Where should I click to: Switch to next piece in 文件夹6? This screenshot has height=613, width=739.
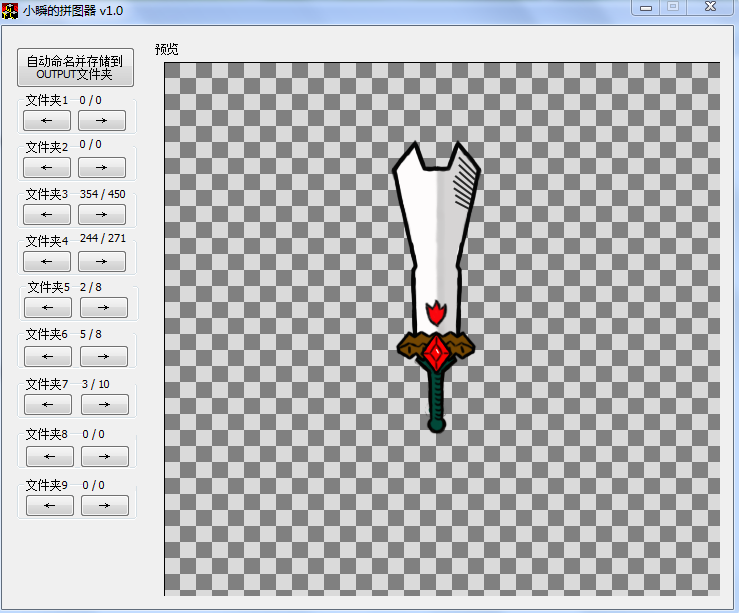[104, 357]
